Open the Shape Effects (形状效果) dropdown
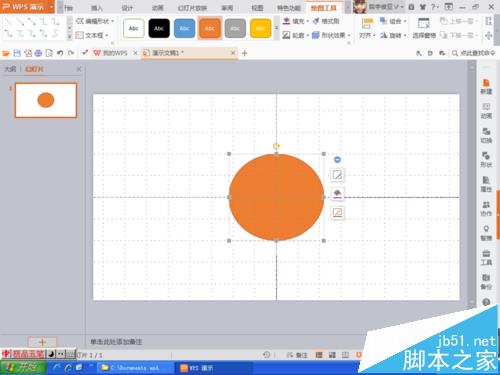 [331, 35]
